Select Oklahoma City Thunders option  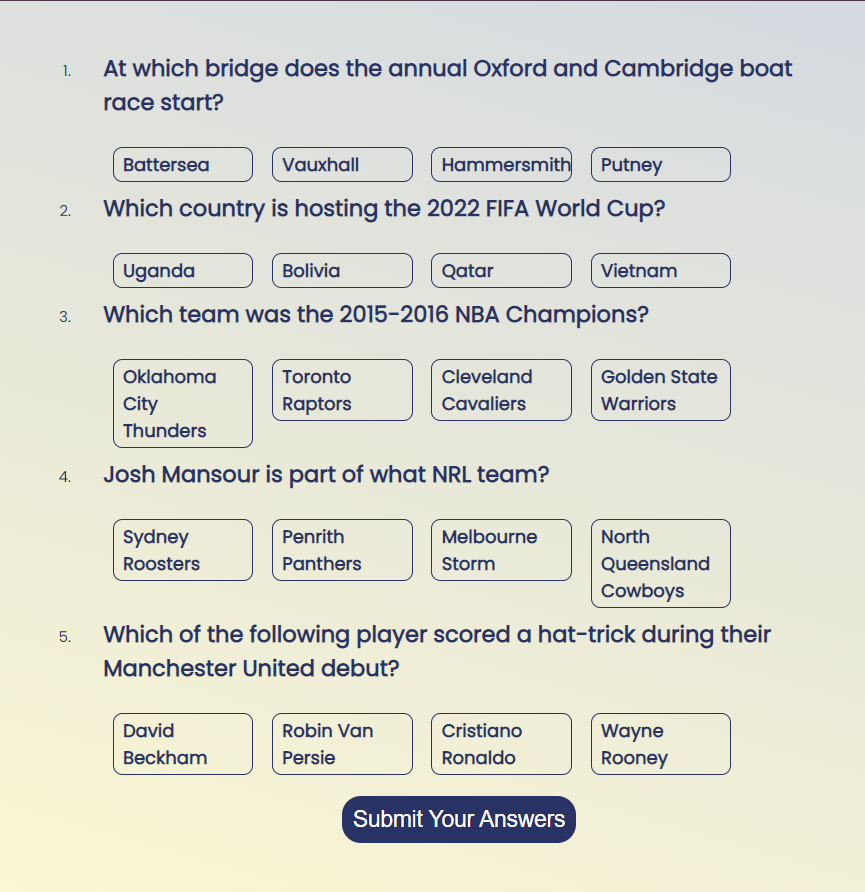[182, 403]
